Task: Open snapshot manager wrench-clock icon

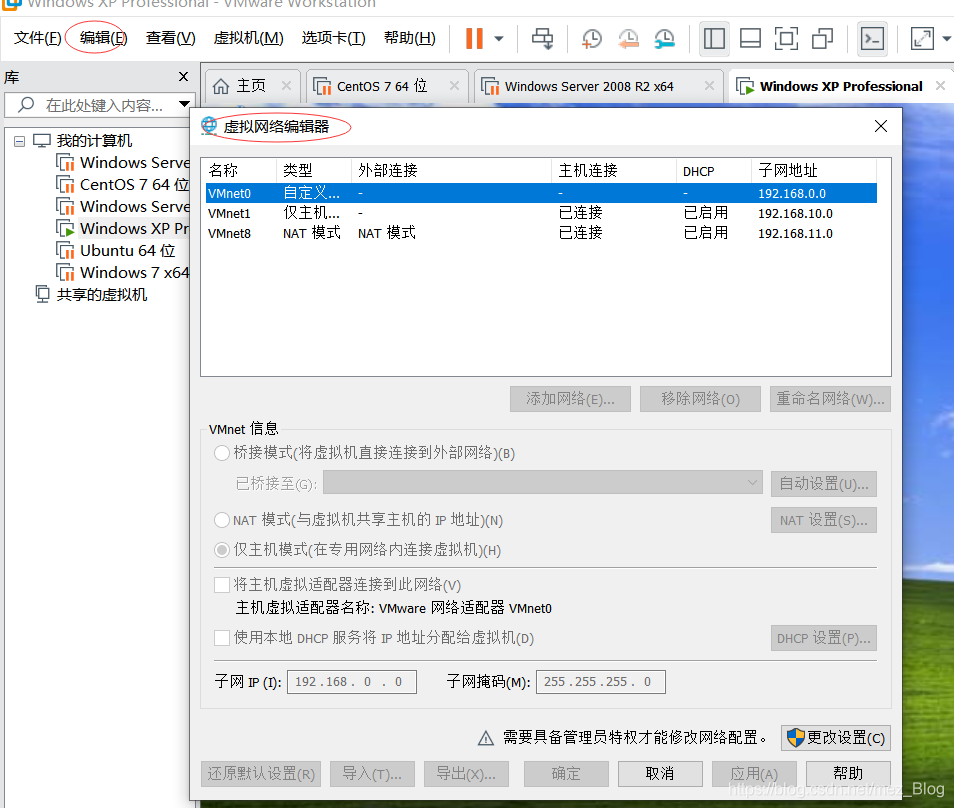Action: (x=664, y=39)
